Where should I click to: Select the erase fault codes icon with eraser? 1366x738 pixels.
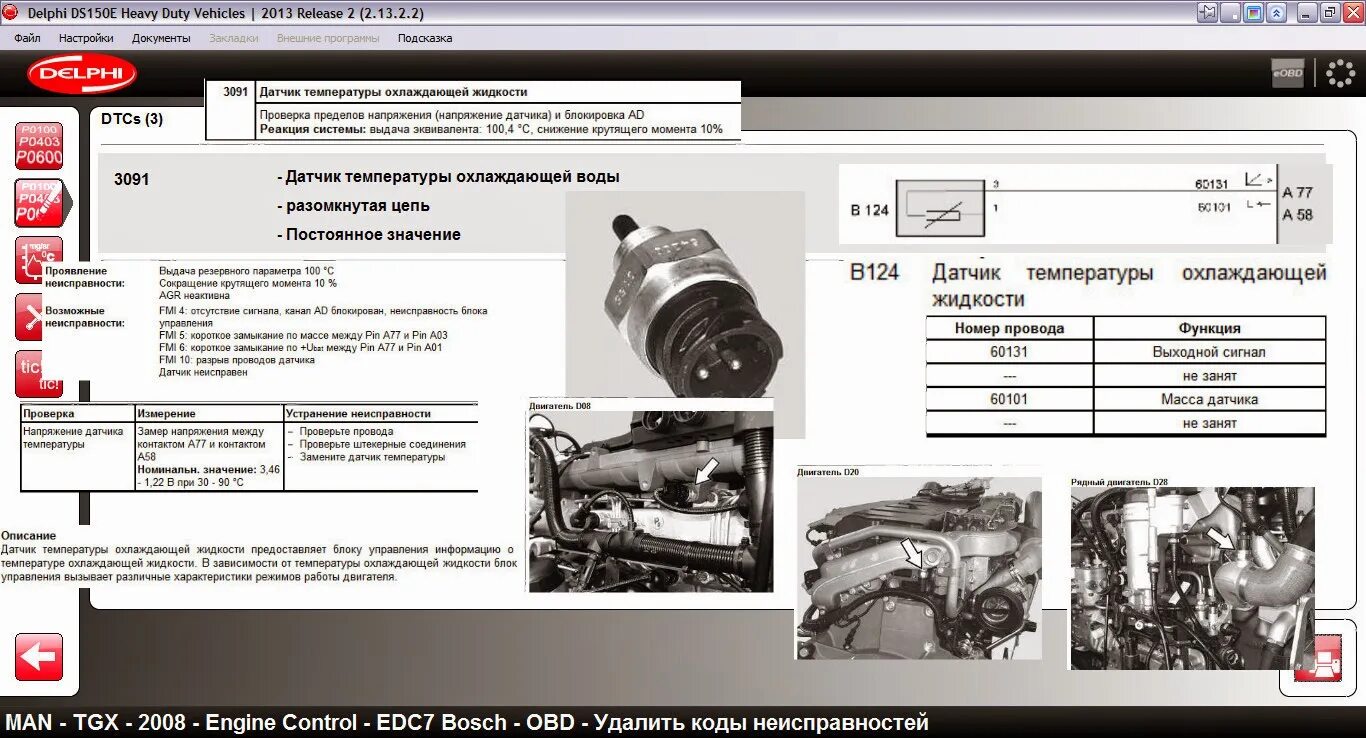(x=39, y=203)
